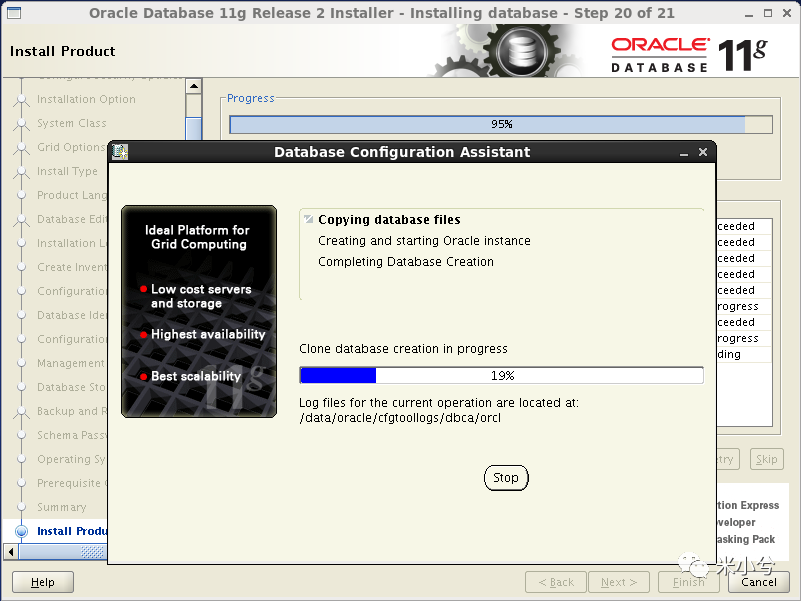The image size is (801, 601).
Task: Click the greyed Back button
Action: [556, 582]
